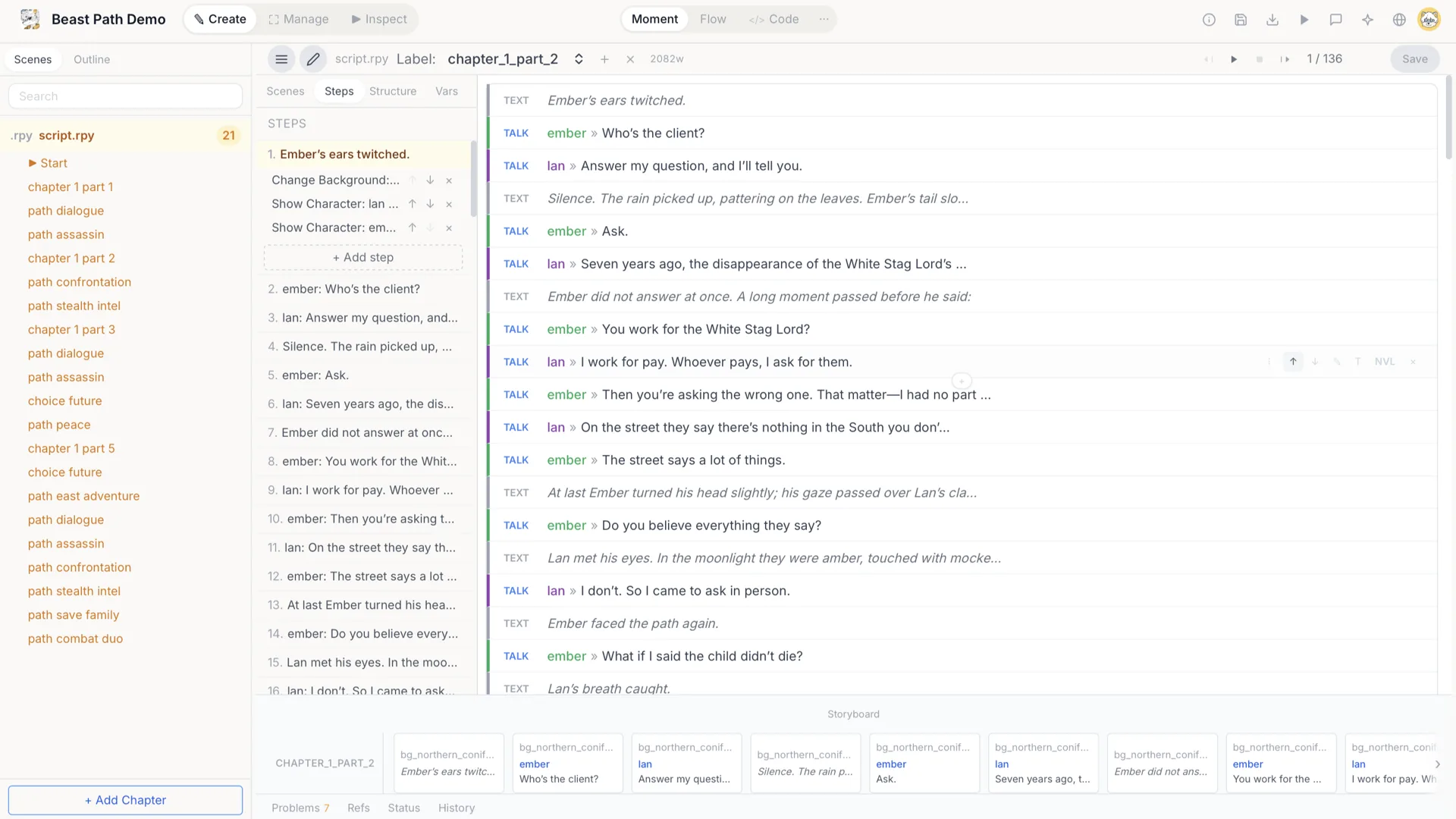The width and height of the screenshot is (1456, 819).
Task: Switch to the Structure tab
Action: tap(392, 91)
